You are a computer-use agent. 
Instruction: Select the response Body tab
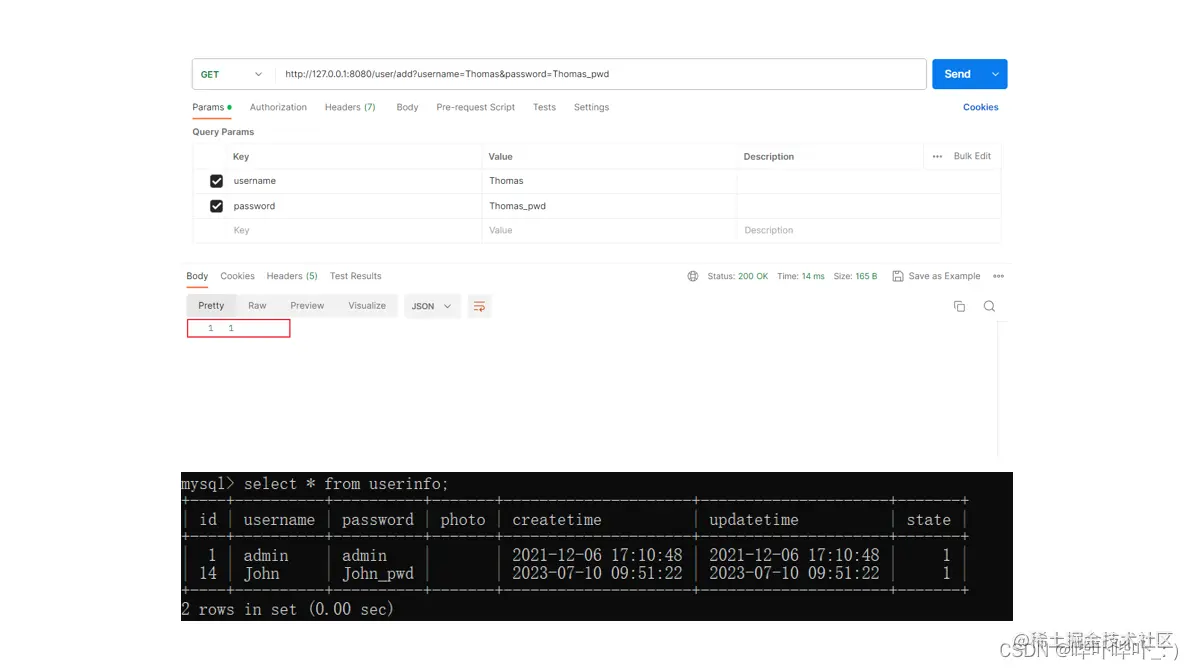(197, 276)
